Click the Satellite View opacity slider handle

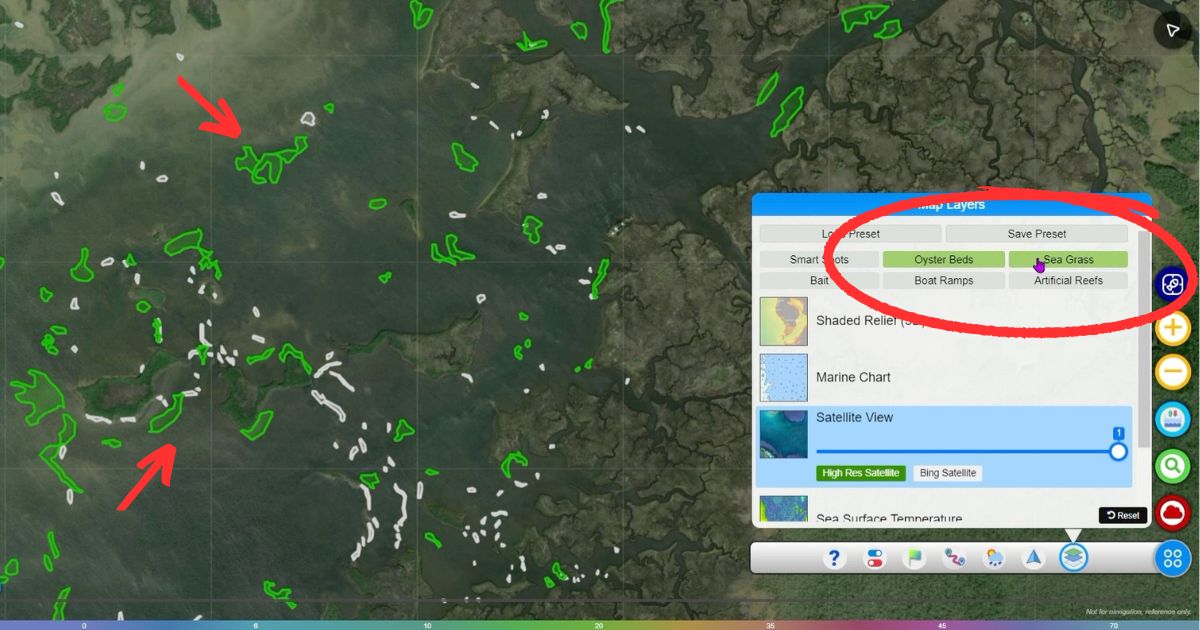(x=1118, y=451)
